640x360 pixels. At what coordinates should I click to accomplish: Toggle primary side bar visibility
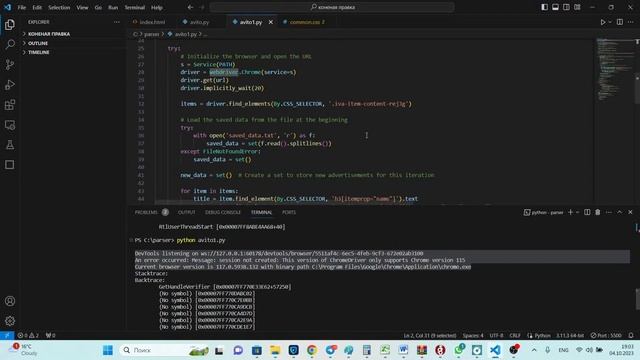click(544, 7)
